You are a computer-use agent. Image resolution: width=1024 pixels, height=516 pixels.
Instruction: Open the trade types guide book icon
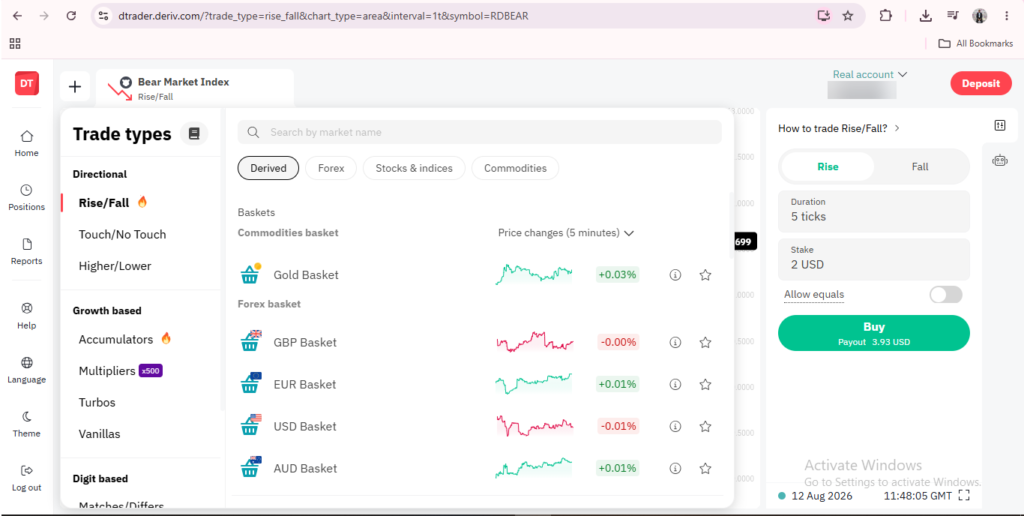tap(194, 133)
